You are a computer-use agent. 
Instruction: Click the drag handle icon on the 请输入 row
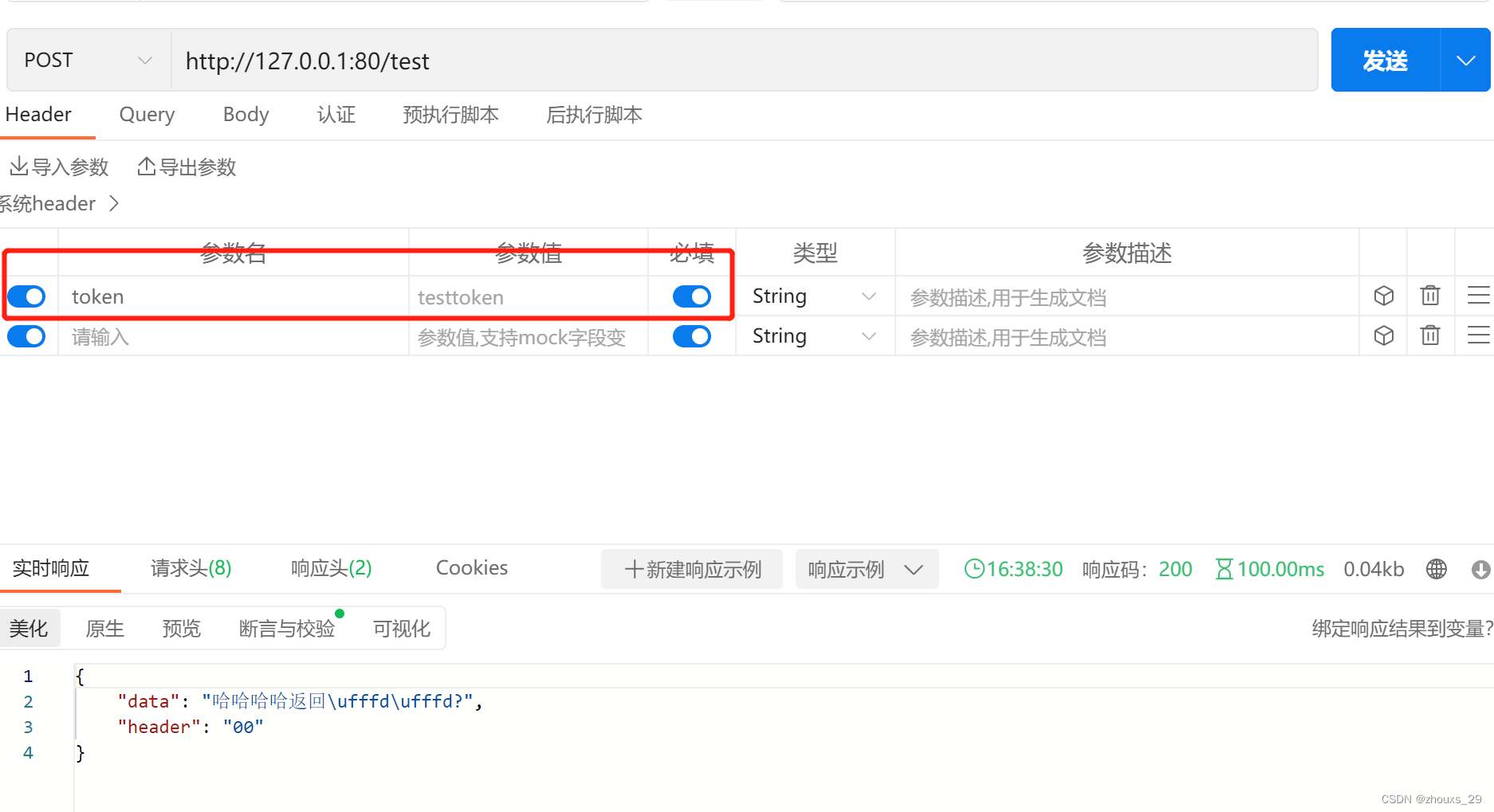(x=1478, y=335)
